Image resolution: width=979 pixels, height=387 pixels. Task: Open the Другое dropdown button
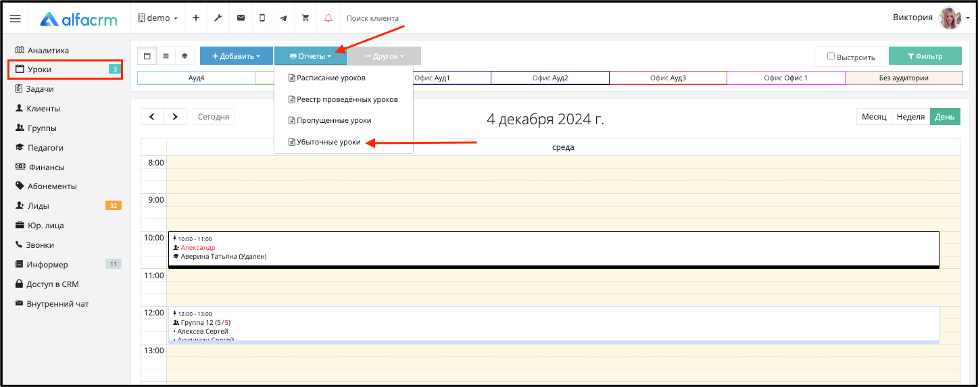(x=384, y=56)
